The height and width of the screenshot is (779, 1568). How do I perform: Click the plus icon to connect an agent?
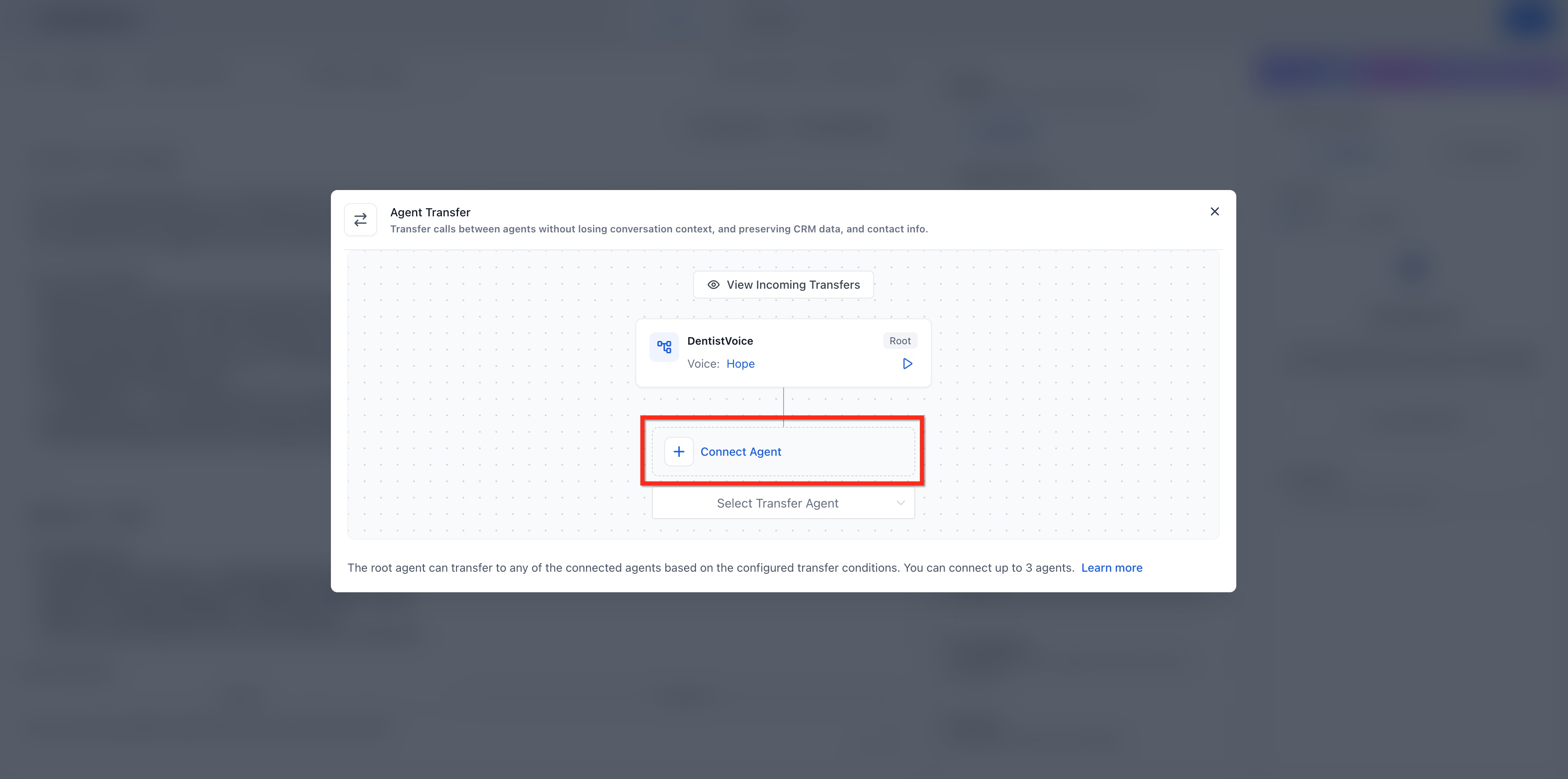pos(679,452)
